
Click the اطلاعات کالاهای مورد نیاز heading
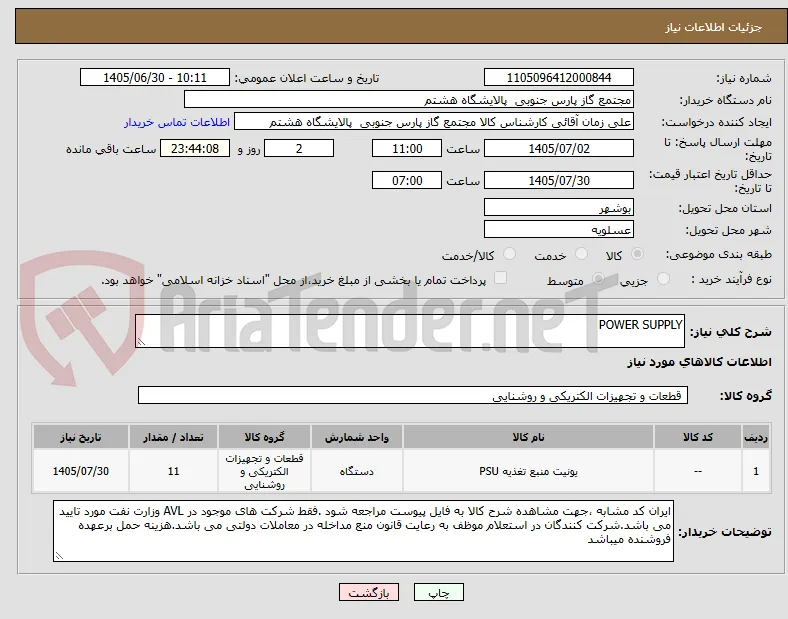point(699,362)
